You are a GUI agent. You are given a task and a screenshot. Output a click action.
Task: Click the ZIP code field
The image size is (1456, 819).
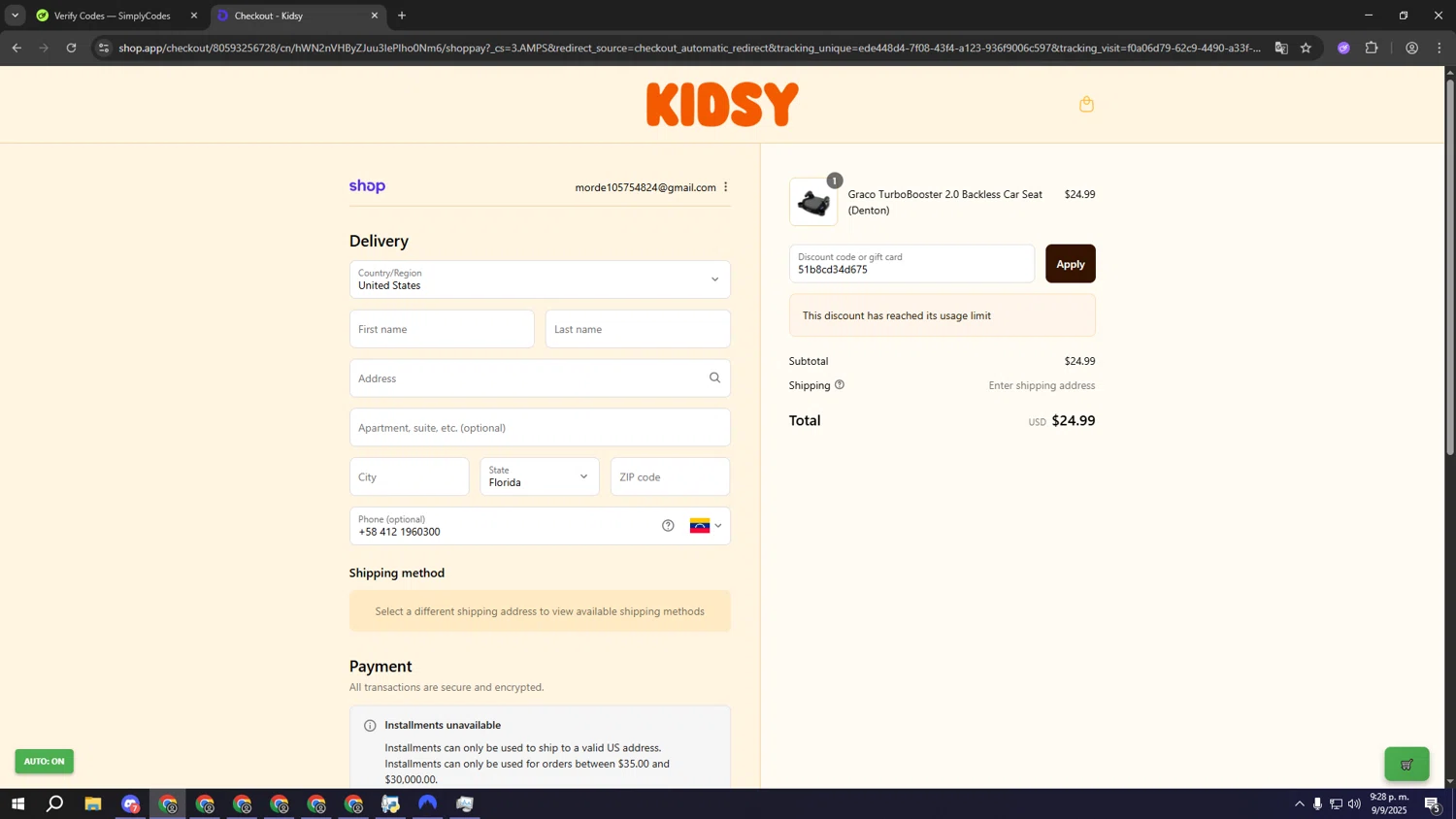tap(670, 476)
